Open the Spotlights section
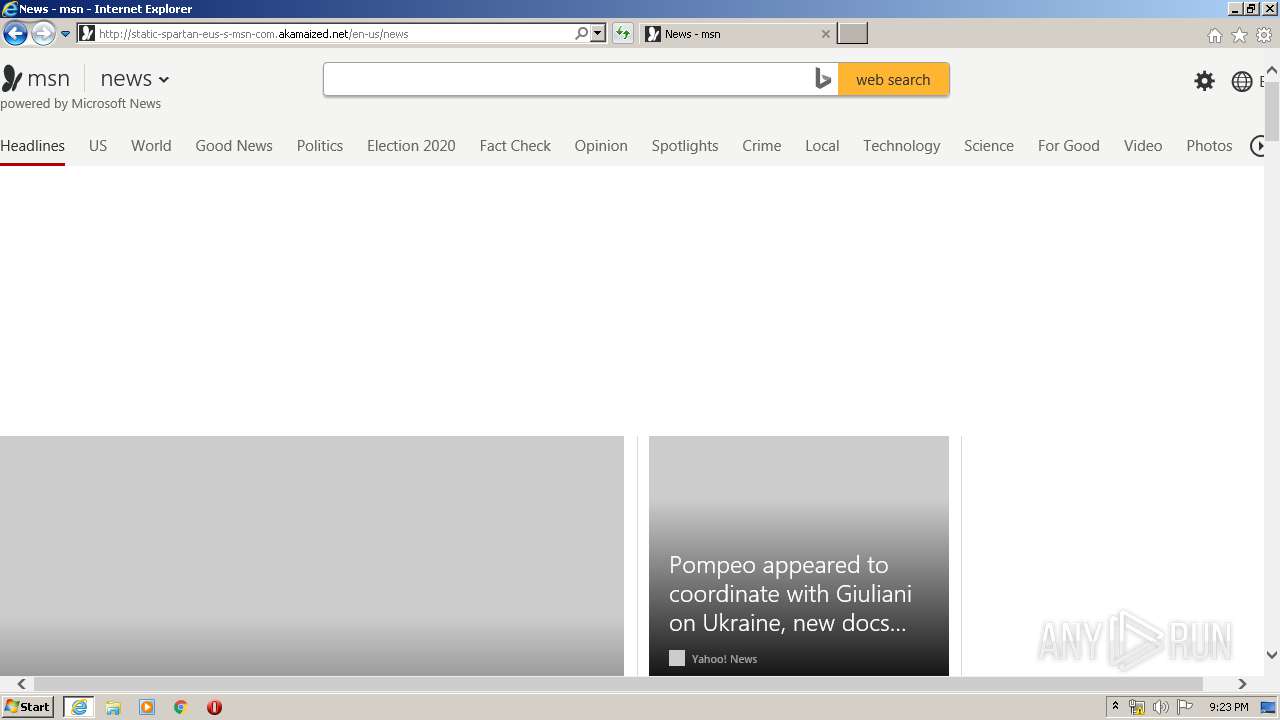Viewport: 1280px width, 720px height. click(x=685, y=146)
